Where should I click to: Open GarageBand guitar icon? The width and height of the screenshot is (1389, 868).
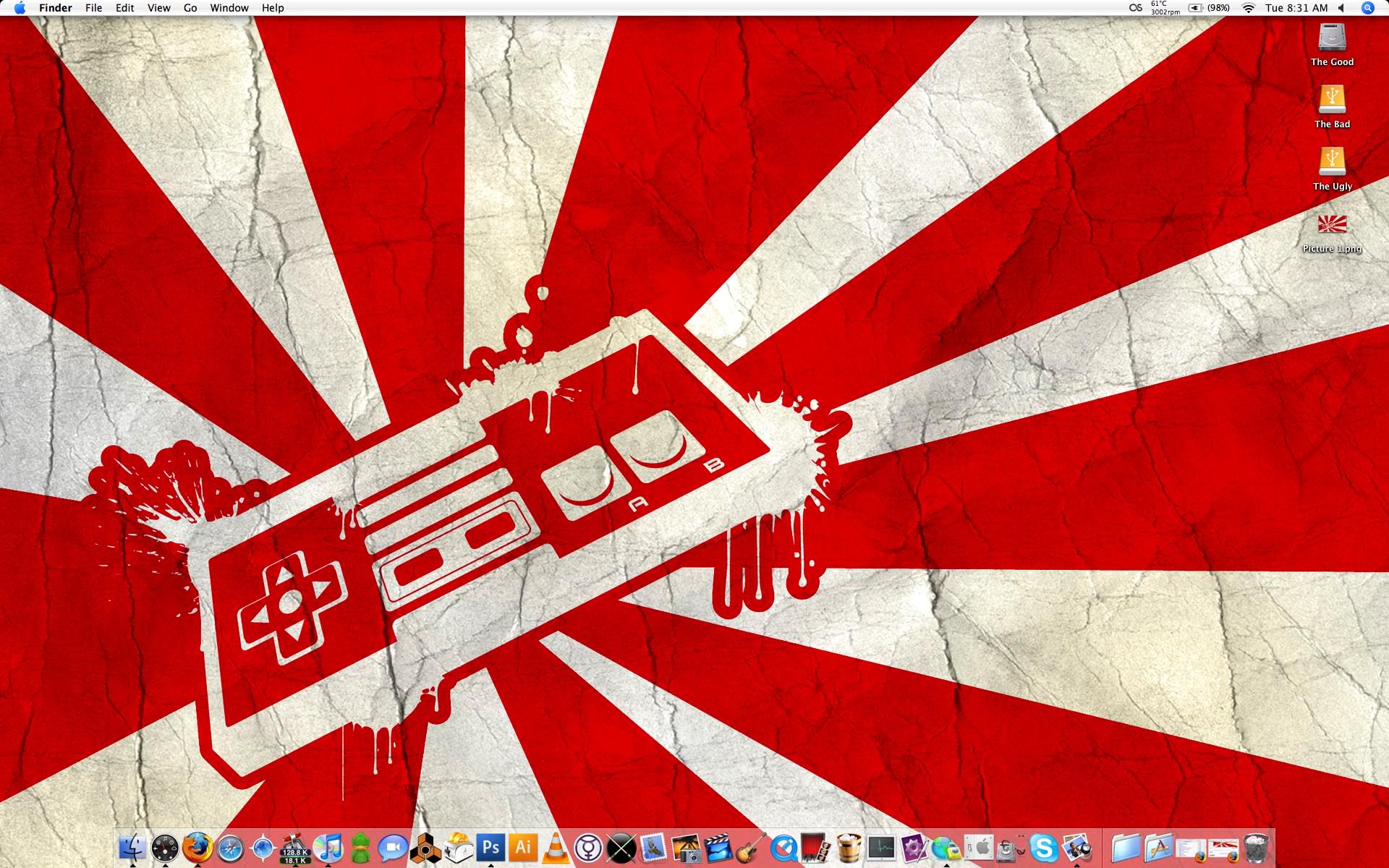tap(751, 848)
